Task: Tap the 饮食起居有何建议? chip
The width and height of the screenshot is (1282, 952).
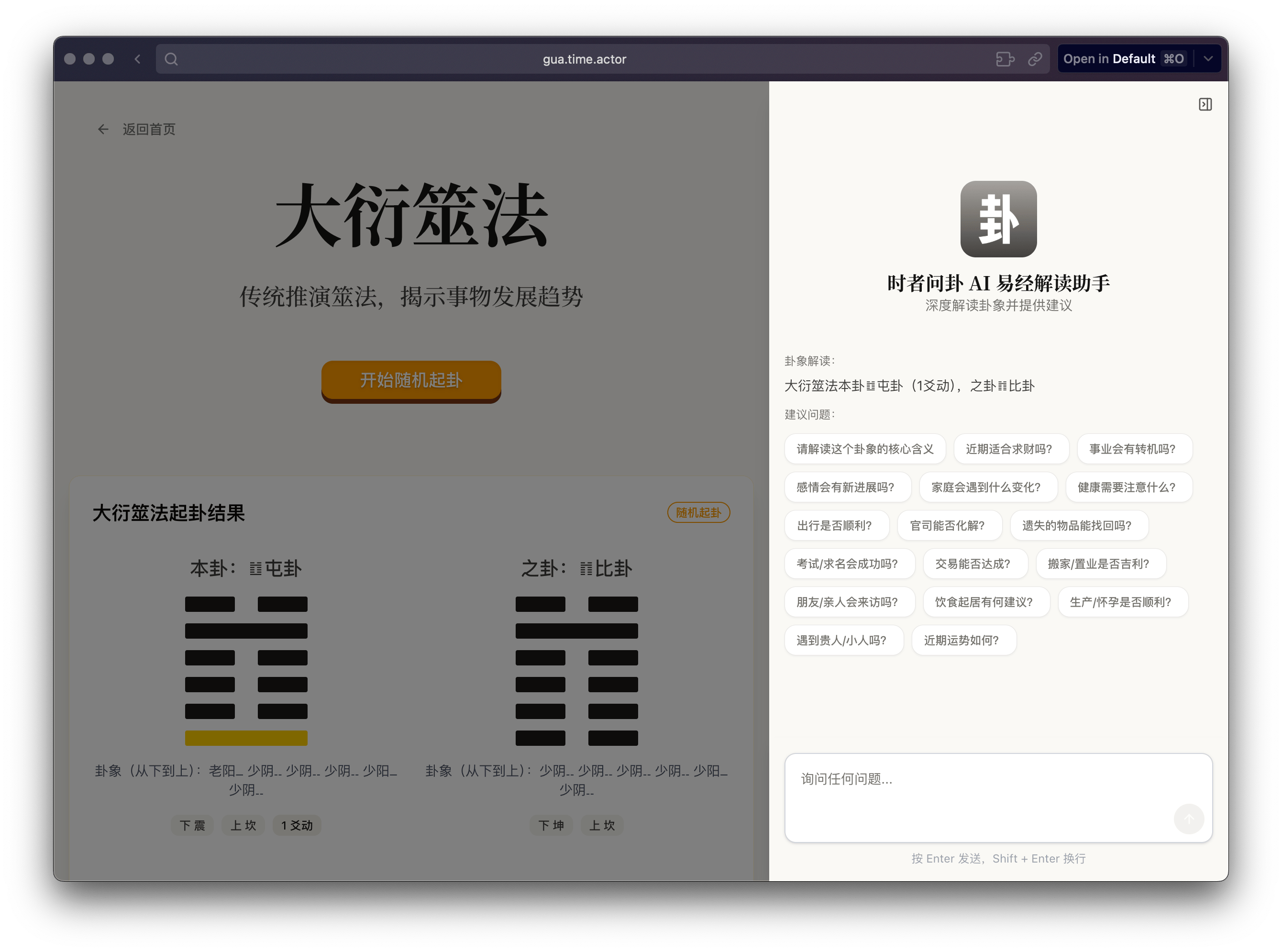Action: [x=985, y=602]
